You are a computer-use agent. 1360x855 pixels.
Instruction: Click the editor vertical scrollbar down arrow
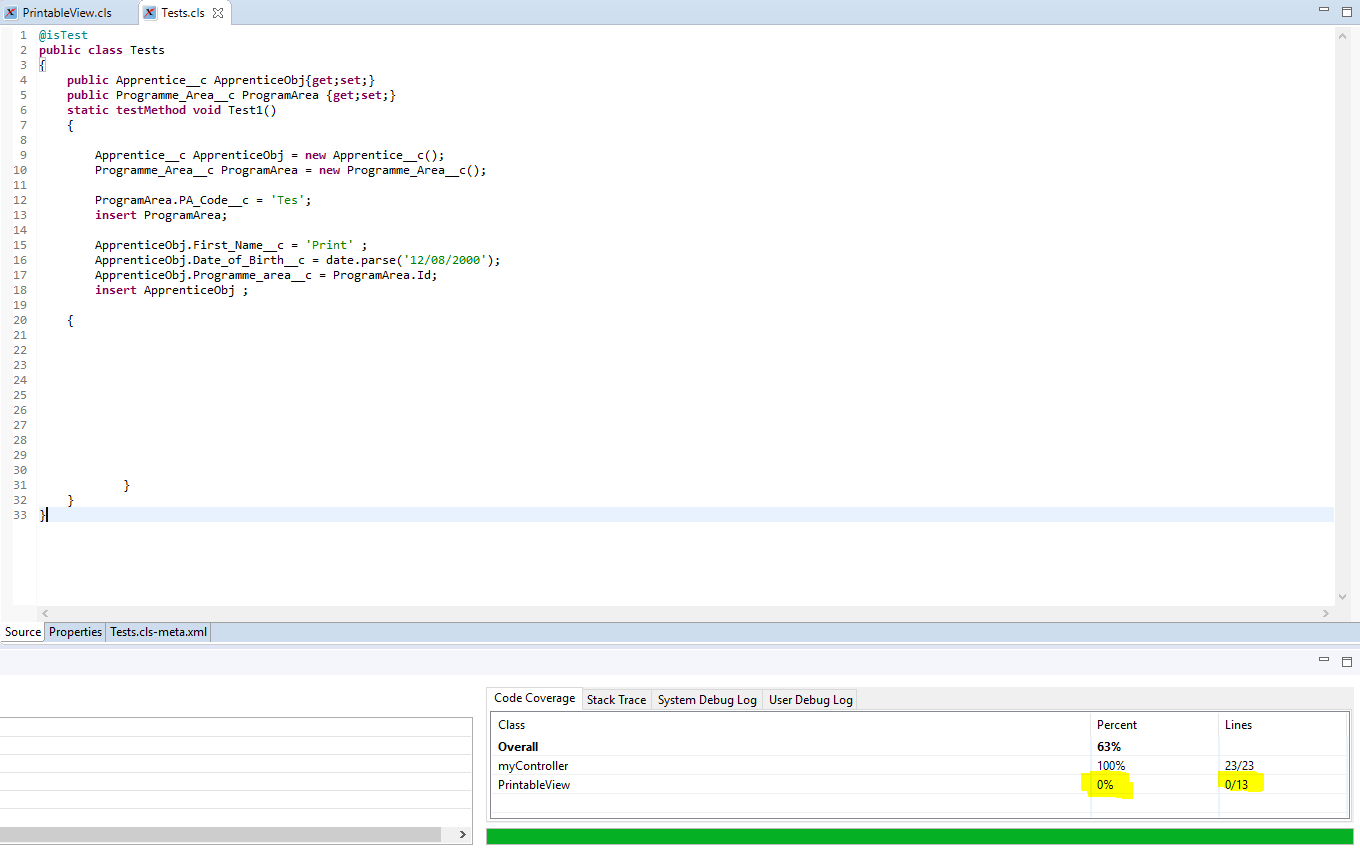click(1343, 597)
